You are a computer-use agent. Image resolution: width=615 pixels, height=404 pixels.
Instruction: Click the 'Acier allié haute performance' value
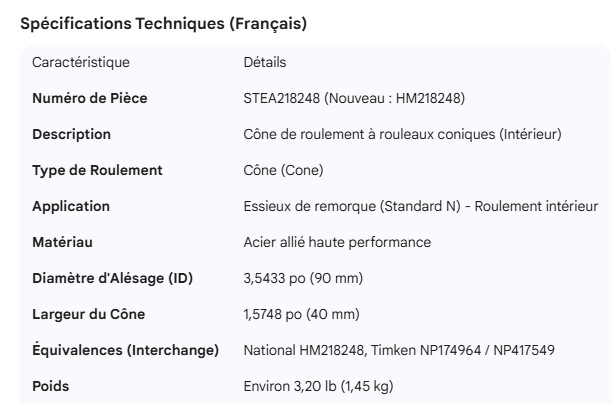[337, 242]
